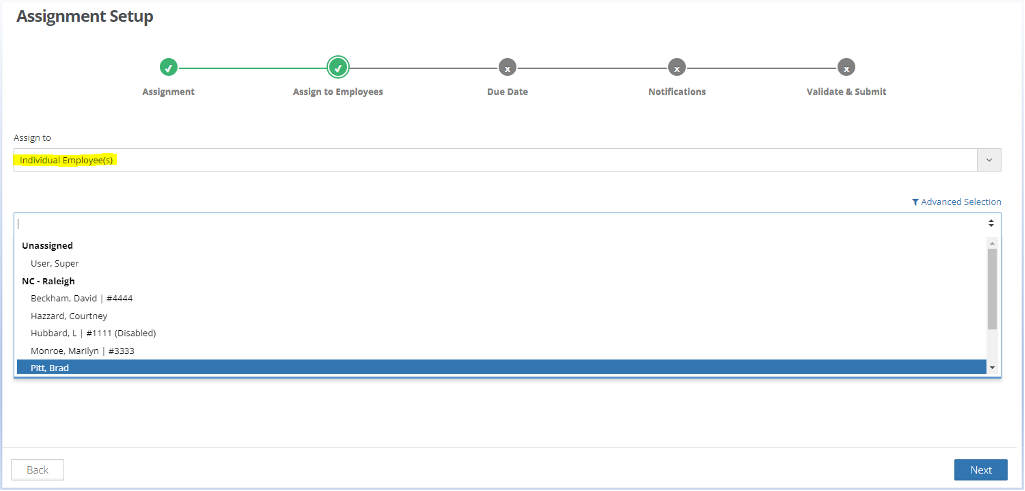Click the Assignment step checkmark circle

coord(169,67)
